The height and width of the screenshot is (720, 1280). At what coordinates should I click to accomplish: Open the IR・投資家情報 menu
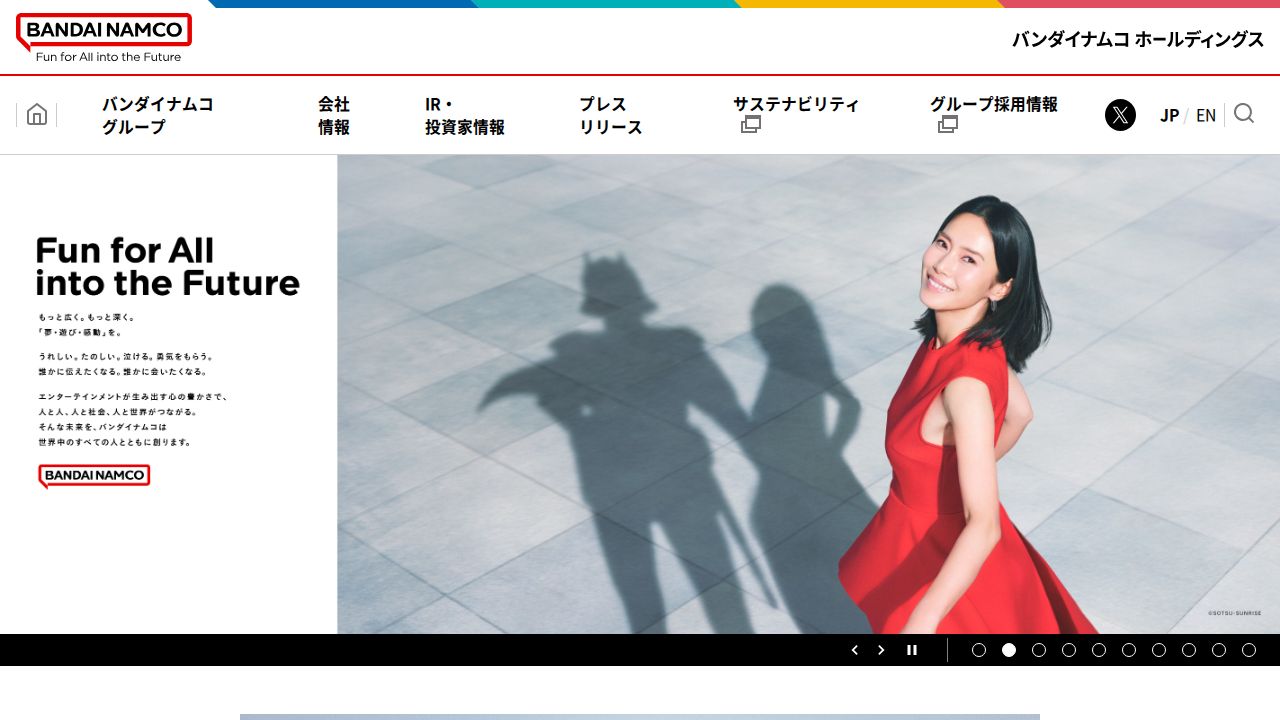[x=465, y=115]
